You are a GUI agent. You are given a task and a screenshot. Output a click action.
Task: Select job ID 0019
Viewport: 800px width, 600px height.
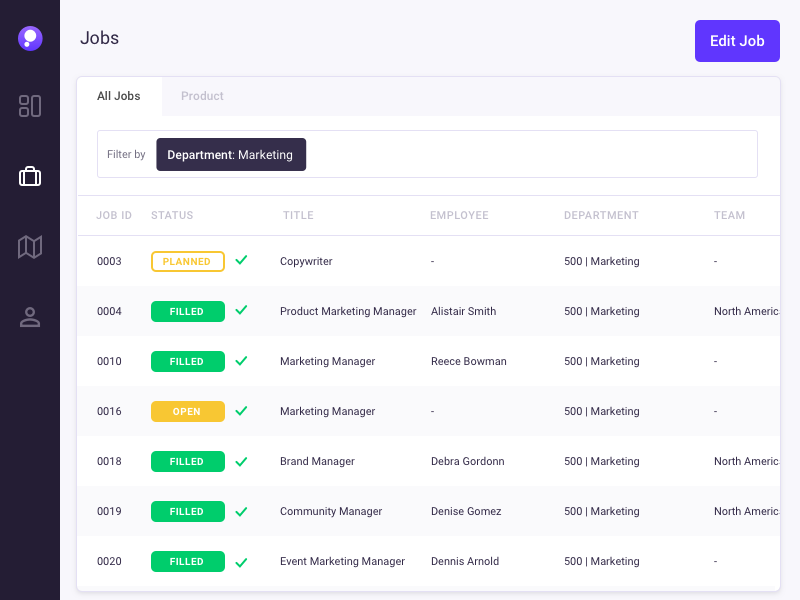tap(109, 511)
